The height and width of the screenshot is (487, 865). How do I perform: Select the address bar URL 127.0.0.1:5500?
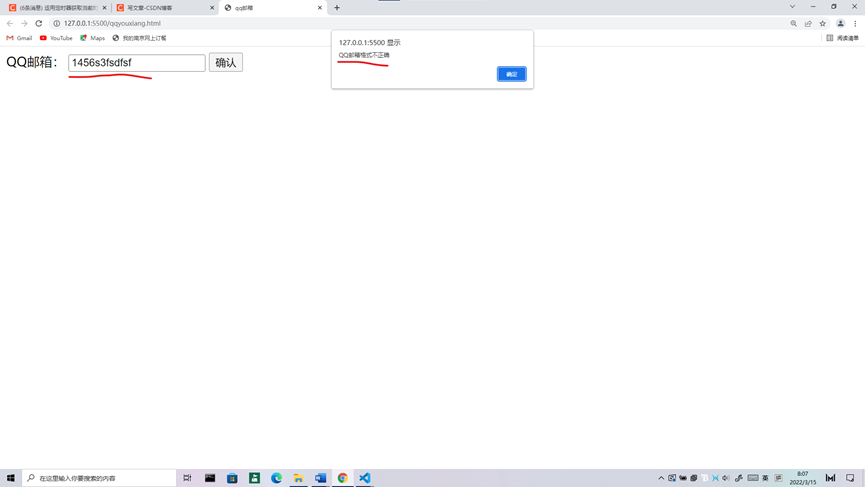(x=112, y=23)
